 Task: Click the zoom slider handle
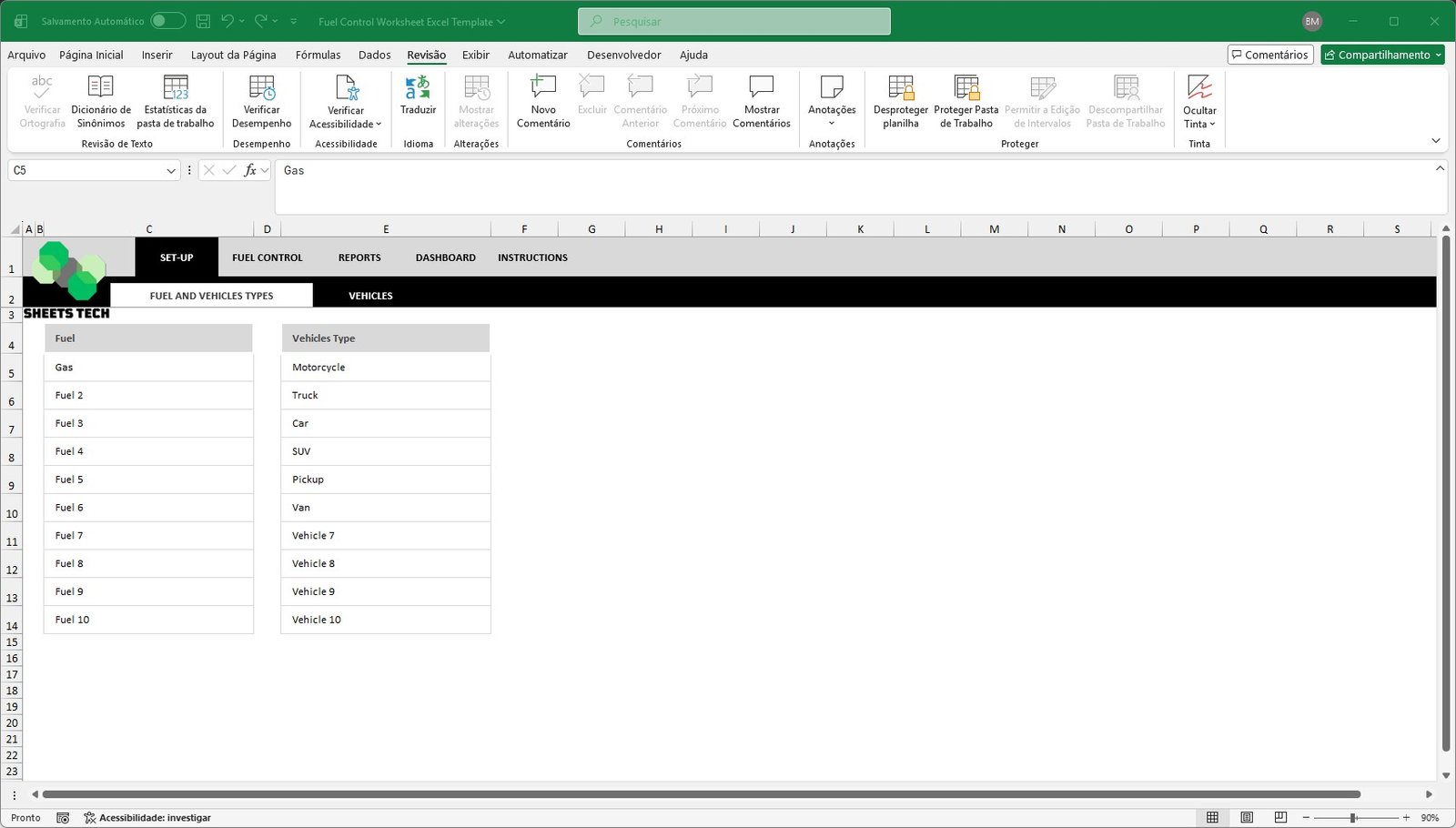click(1353, 818)
